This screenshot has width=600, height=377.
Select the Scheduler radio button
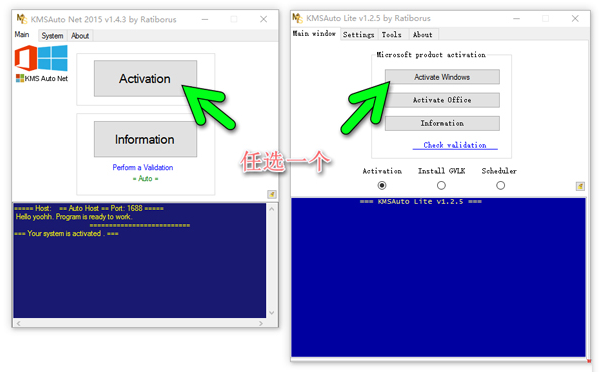[x=500, y=185]
